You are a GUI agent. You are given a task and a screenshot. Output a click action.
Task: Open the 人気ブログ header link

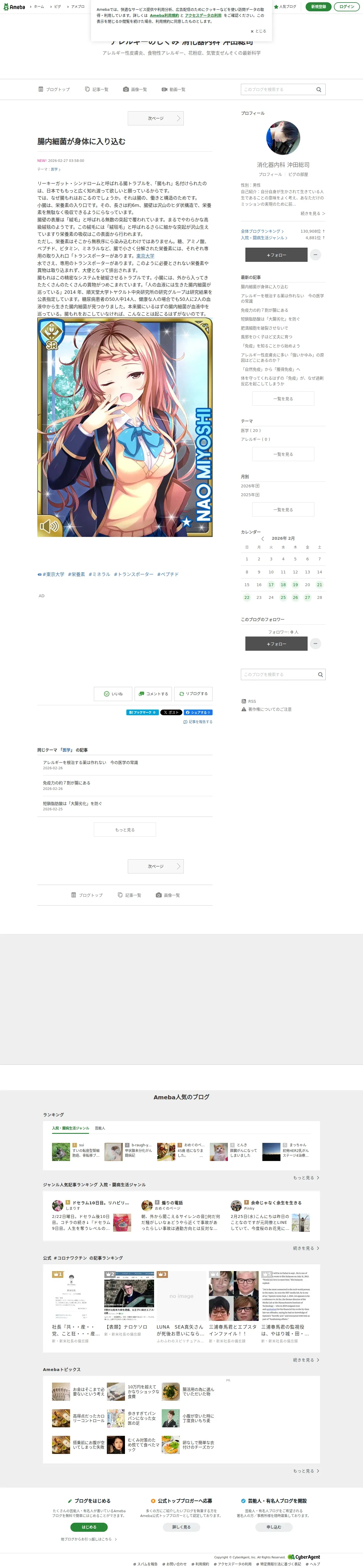(x=285, y=7)
